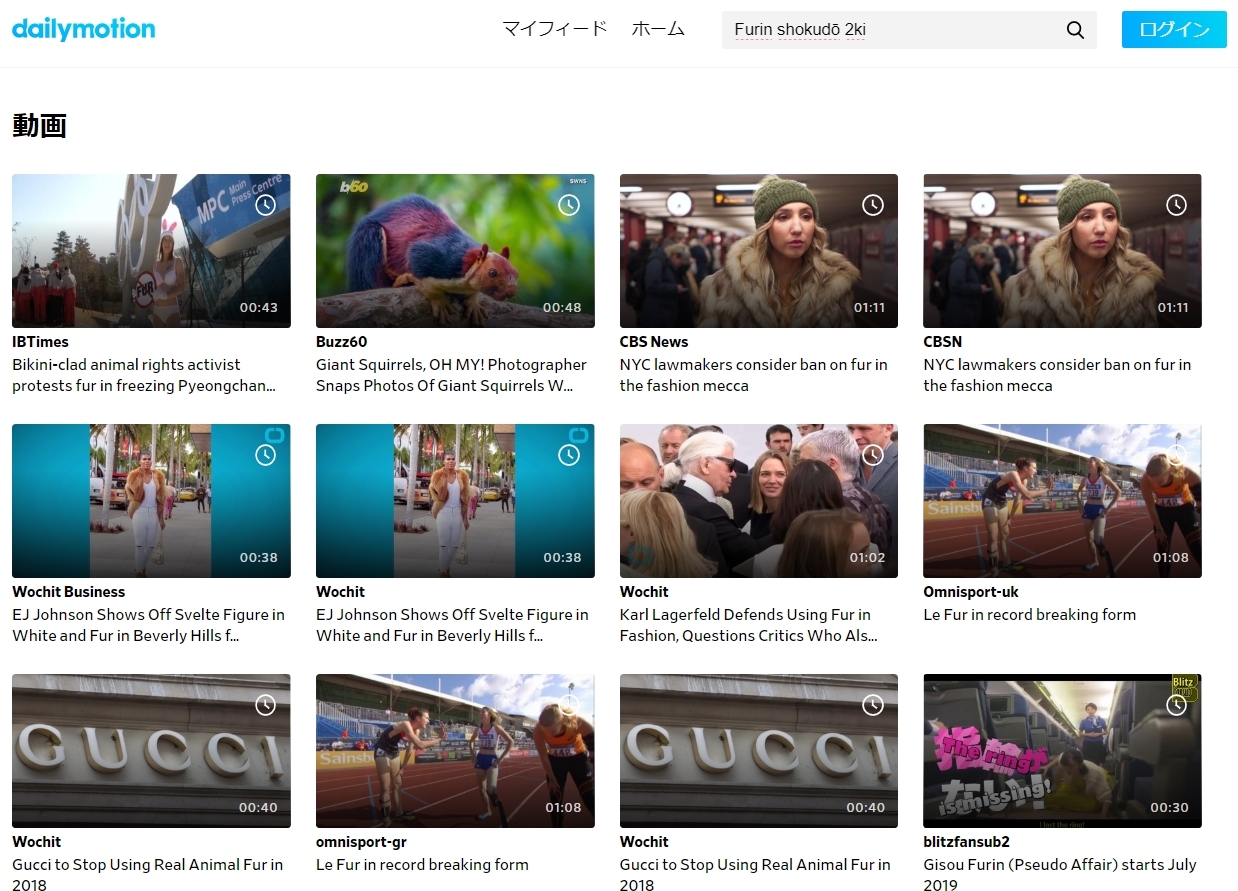
Task: Add IBTimes bikini activist video to watch later
Action: pyautogui.click(x=265, y=205)
